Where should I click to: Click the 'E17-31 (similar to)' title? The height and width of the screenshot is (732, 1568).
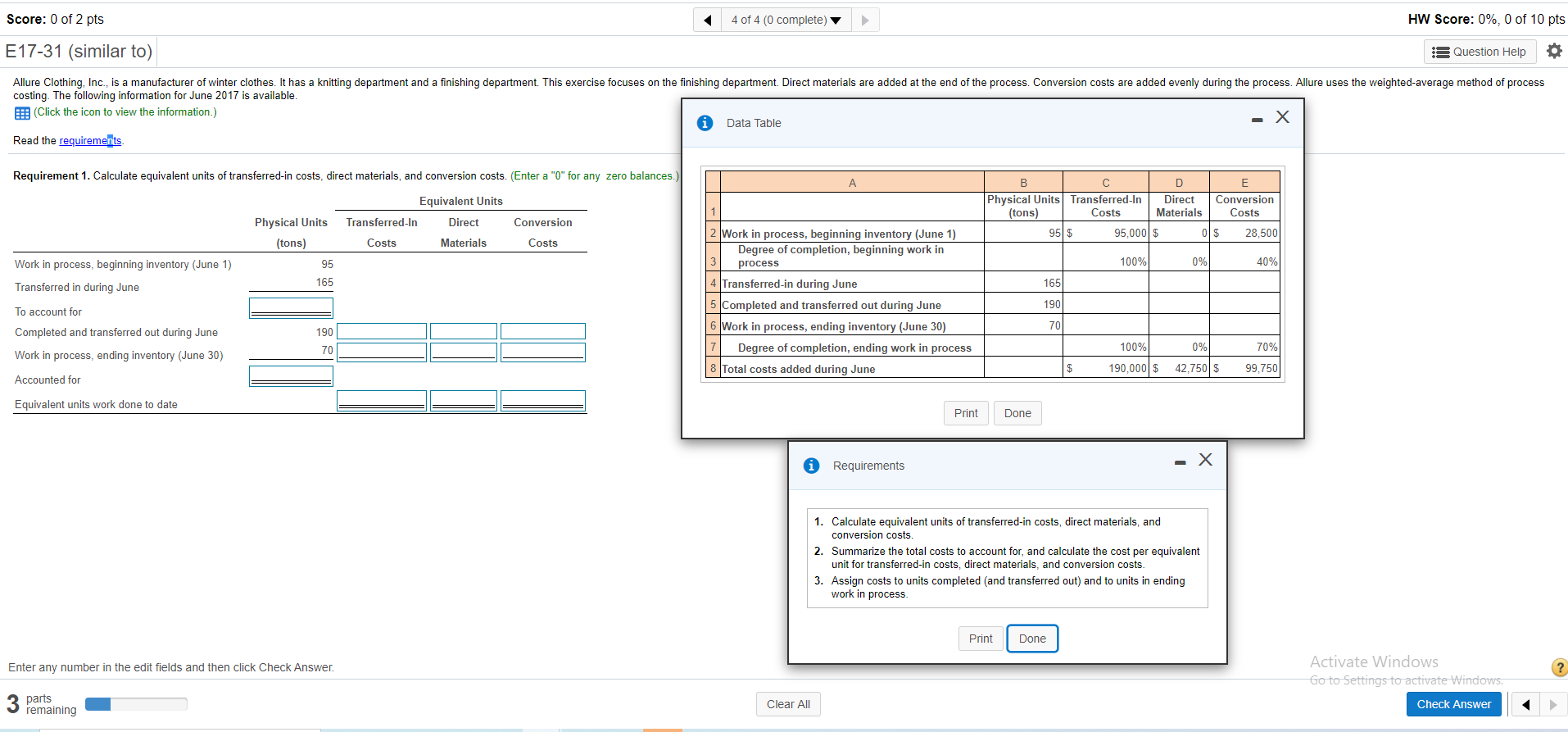point(79,52)
